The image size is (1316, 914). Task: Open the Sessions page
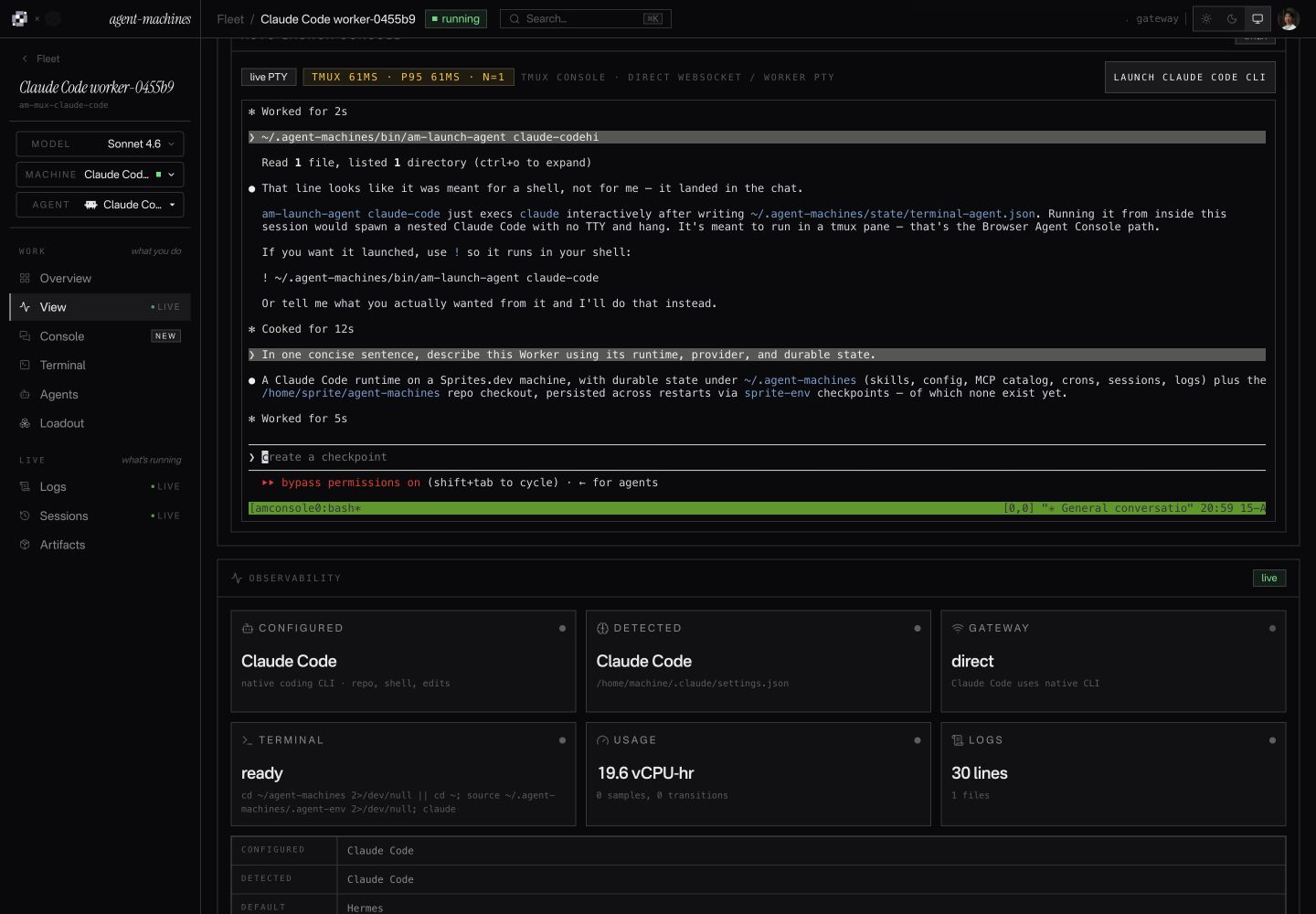[100, 515]
